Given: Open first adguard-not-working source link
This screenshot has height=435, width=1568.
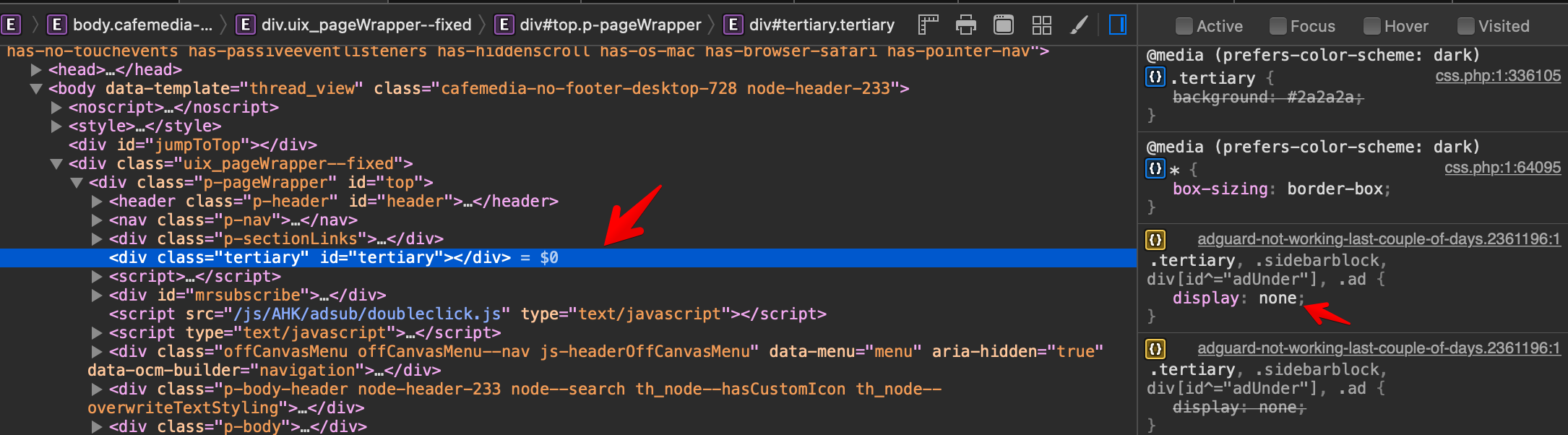Looking at the screenshot, I should pyautogui.click(x=1379, y=239).
